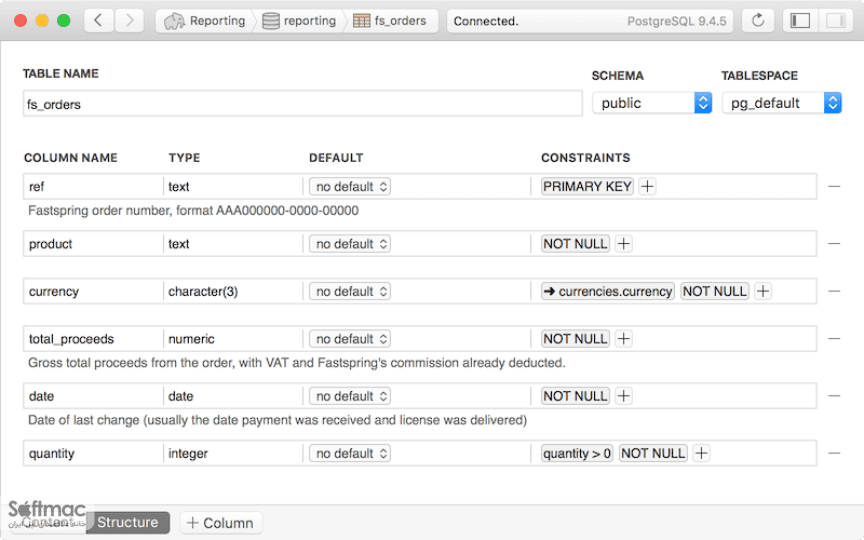Add a constraint to the total_proceeds column

coord(624,339)
